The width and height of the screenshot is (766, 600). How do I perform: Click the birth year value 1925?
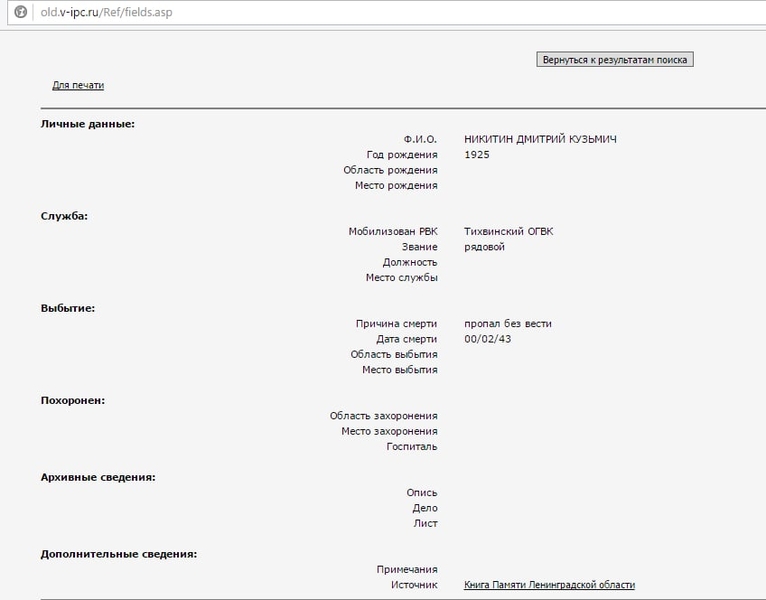477,155
